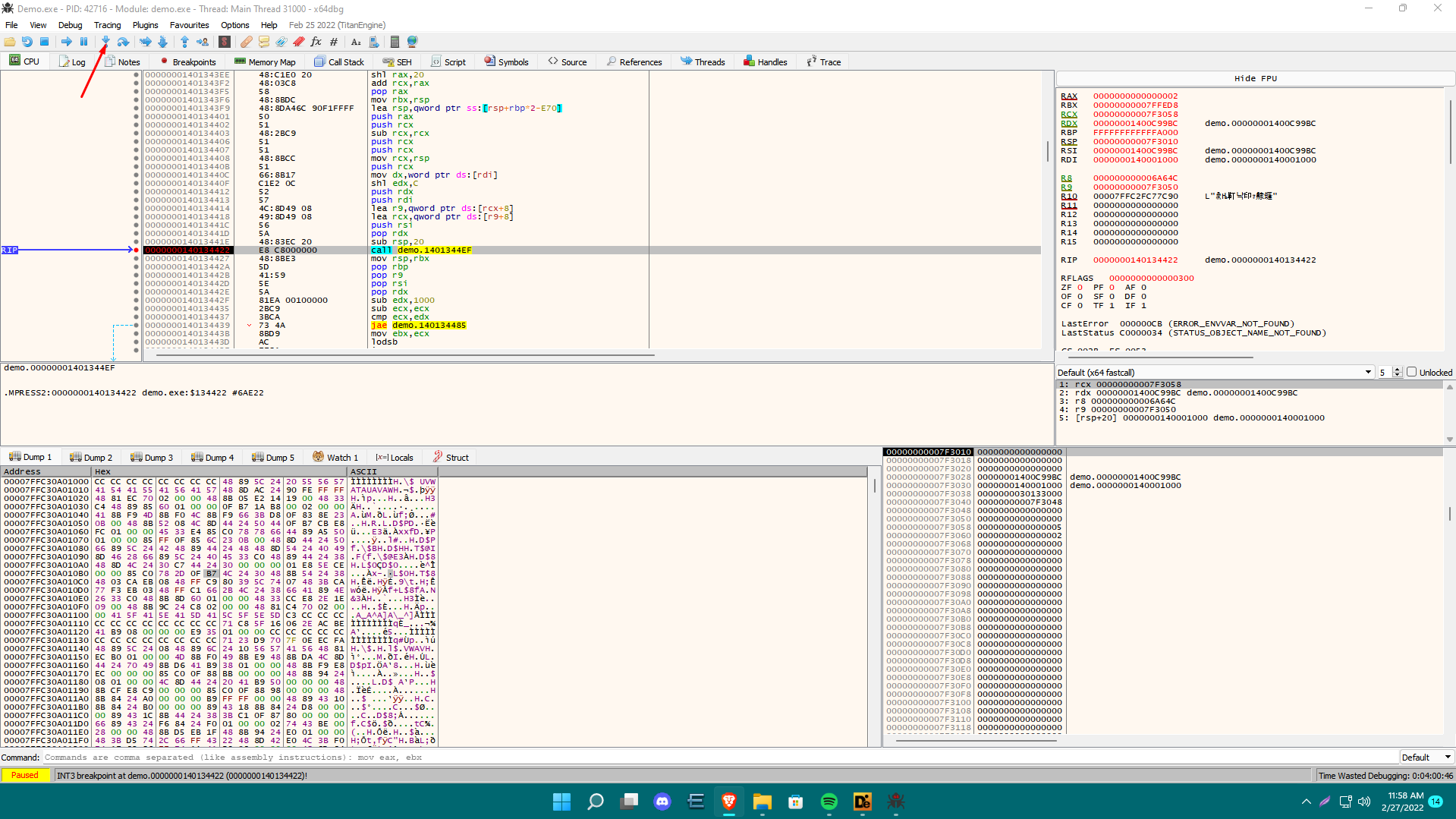Launch the calculator tool icon
Image resolution: width=1456 pixels, height=819 pixels.
[x=395, y=42]
